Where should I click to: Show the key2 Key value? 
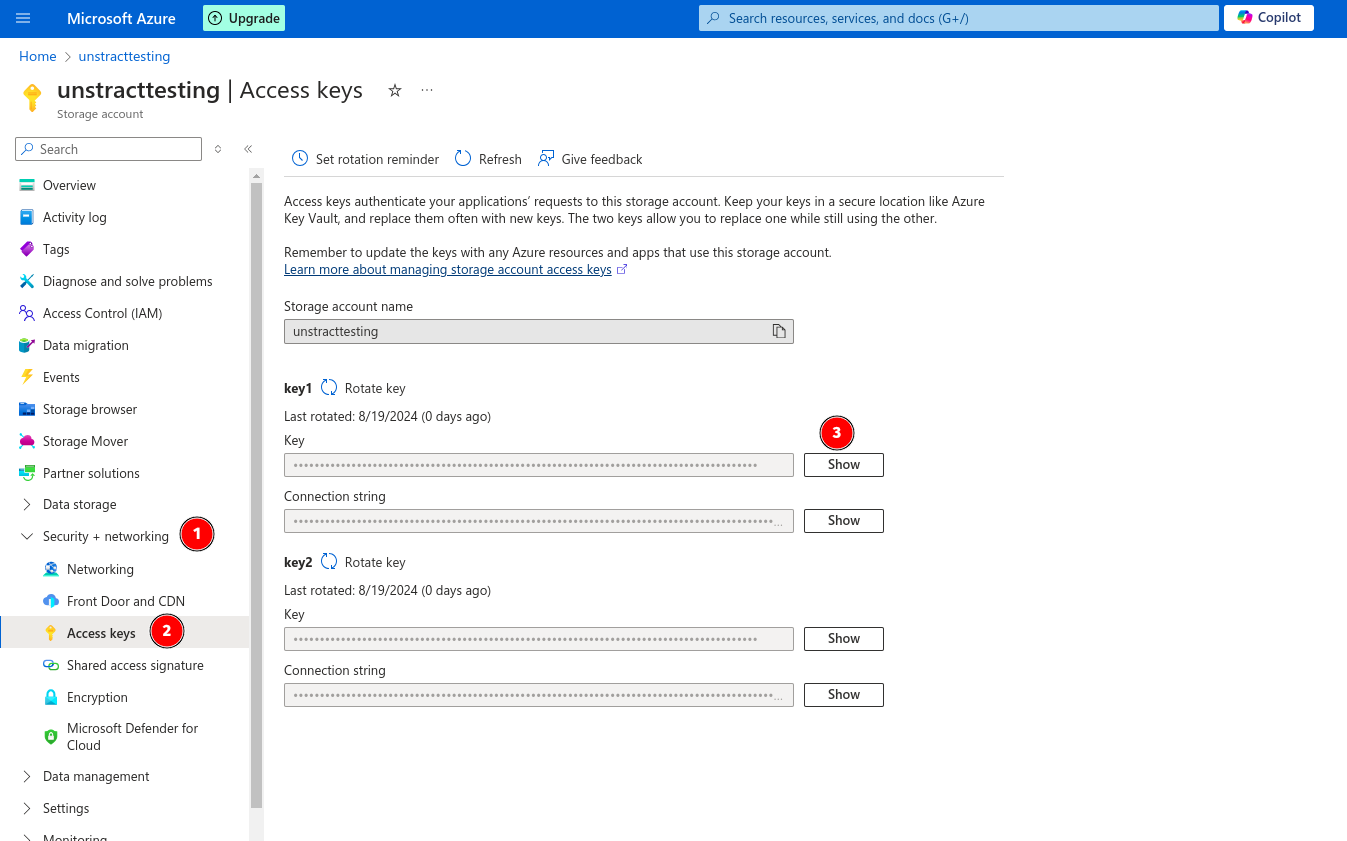coord(844,639)
